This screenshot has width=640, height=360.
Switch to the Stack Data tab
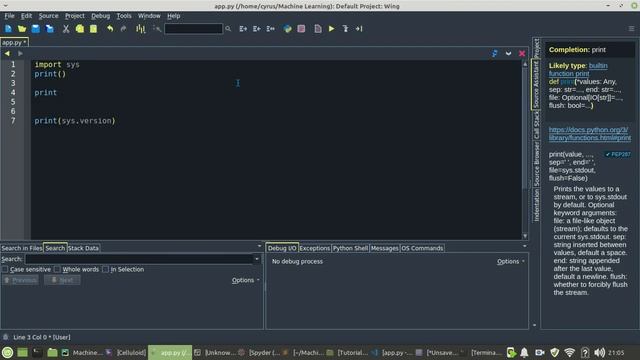[x=83, y=248]
